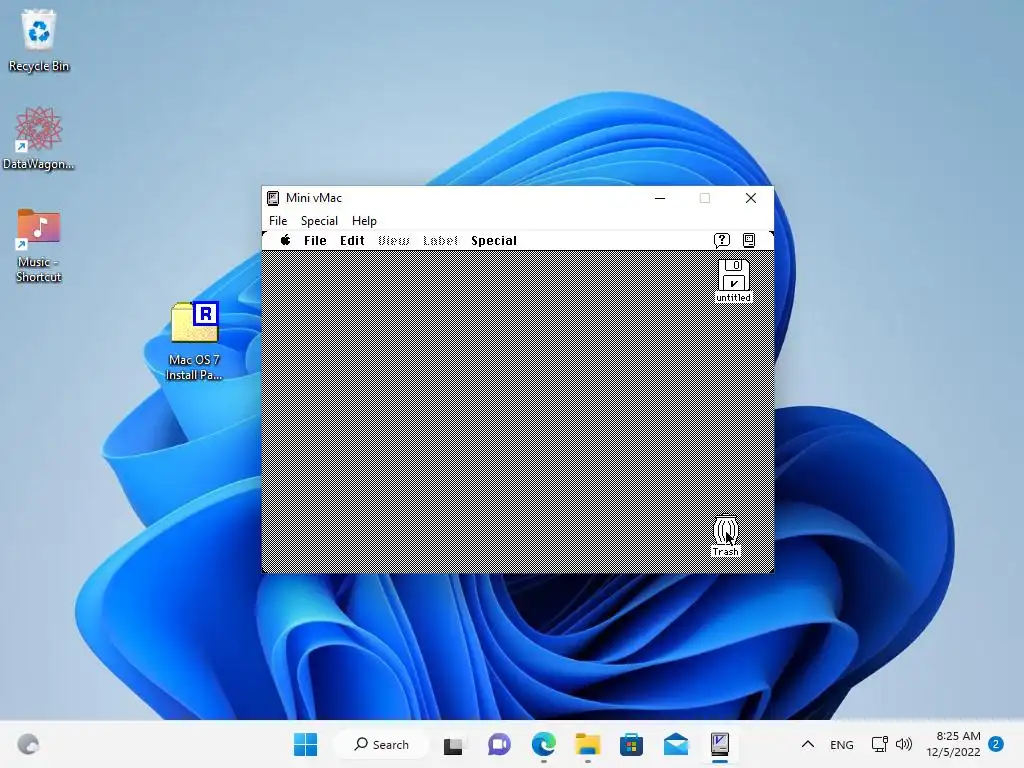Open Microsoft Store from taskbar
Screen dimensions: 1024x768
(632, 744)
